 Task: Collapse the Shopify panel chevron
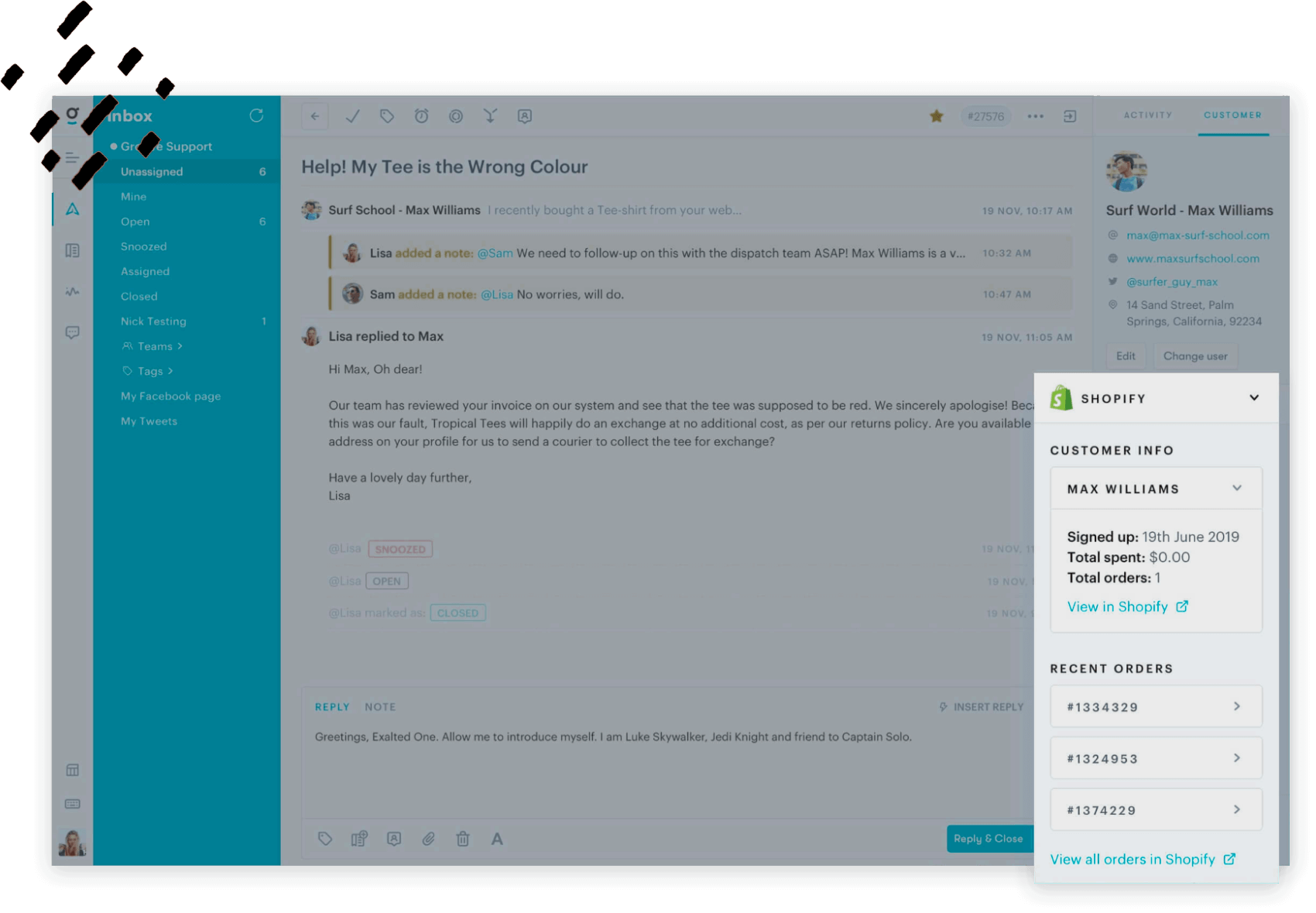point(1254,398)
